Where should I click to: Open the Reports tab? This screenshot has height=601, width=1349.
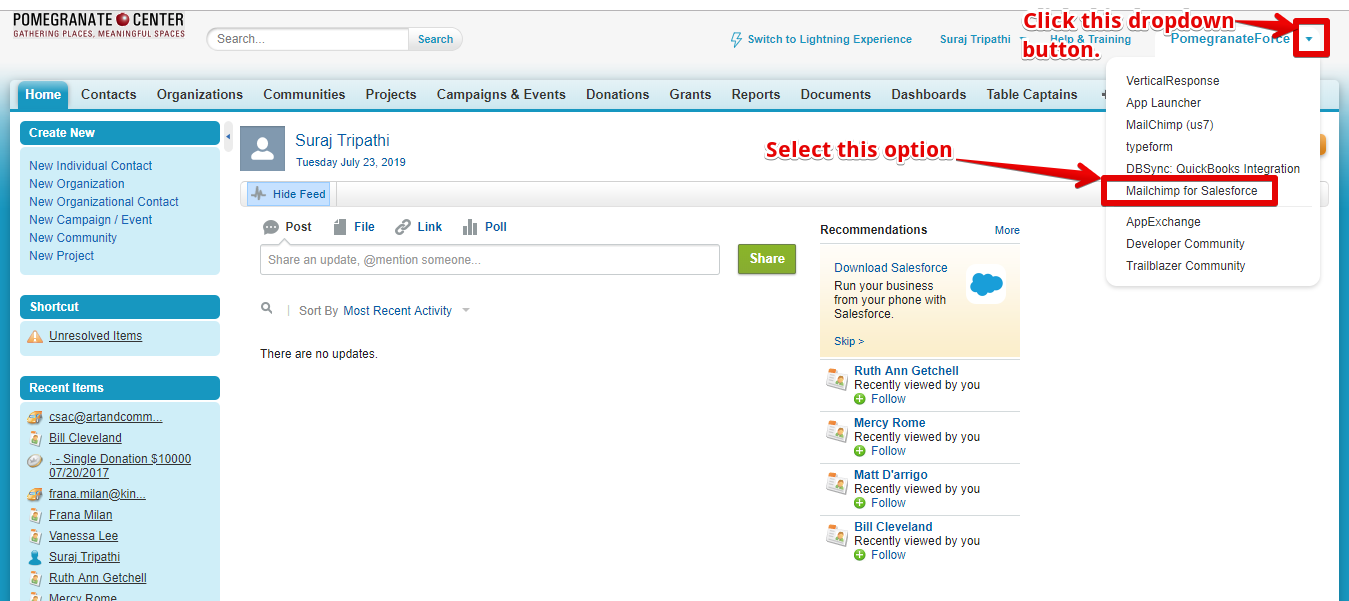(x=756, y=94)
